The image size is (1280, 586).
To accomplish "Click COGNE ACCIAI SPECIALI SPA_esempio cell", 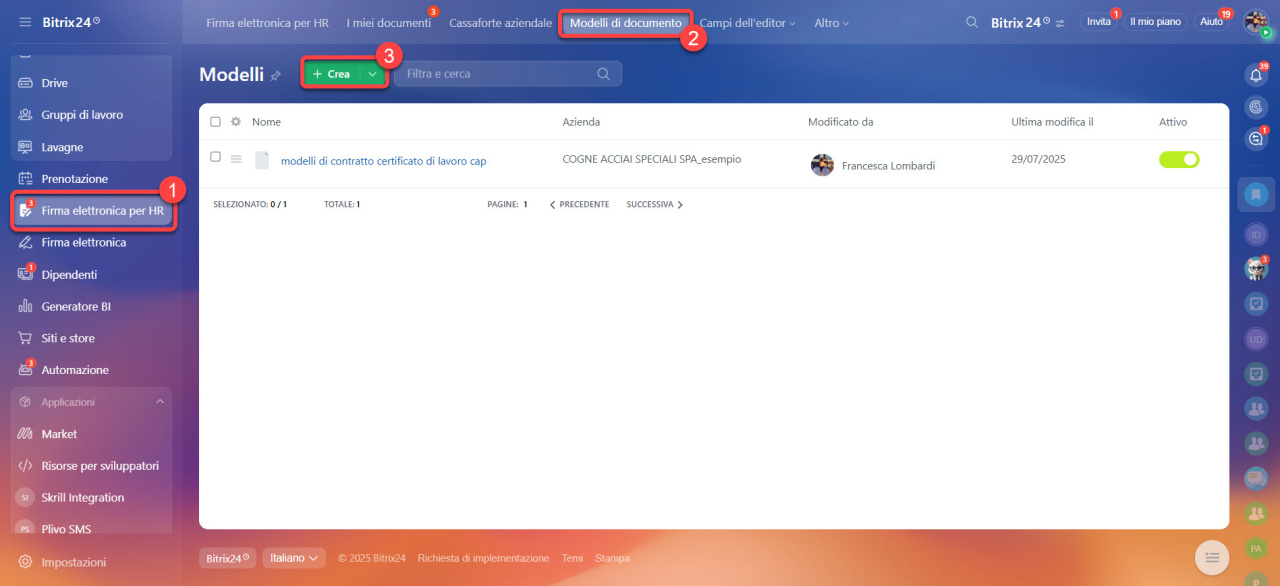I will [x=652, y=159].
